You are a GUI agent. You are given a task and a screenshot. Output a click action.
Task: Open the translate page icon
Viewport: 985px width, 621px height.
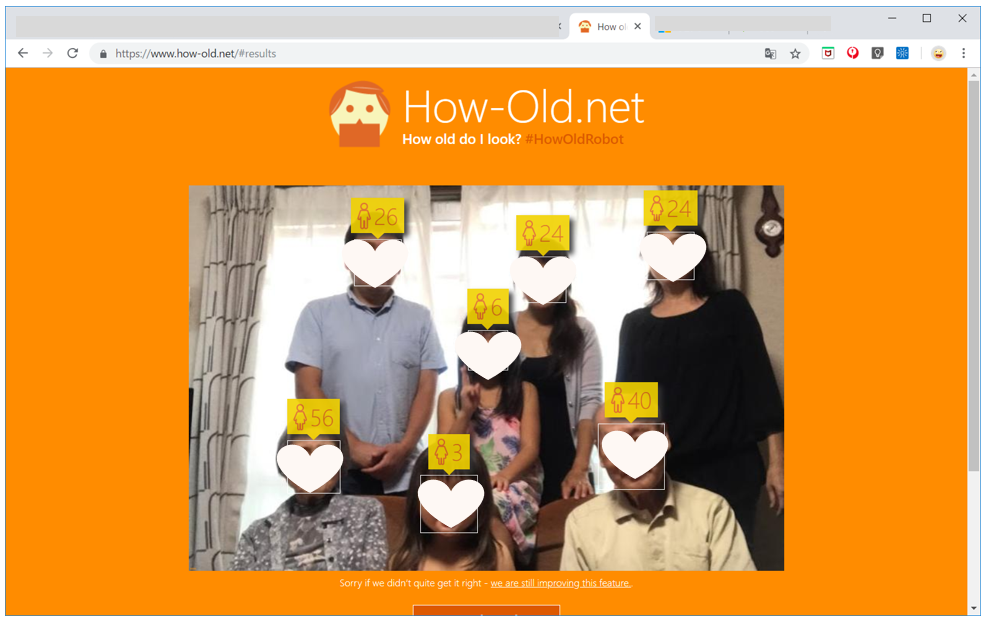[770, 54]
